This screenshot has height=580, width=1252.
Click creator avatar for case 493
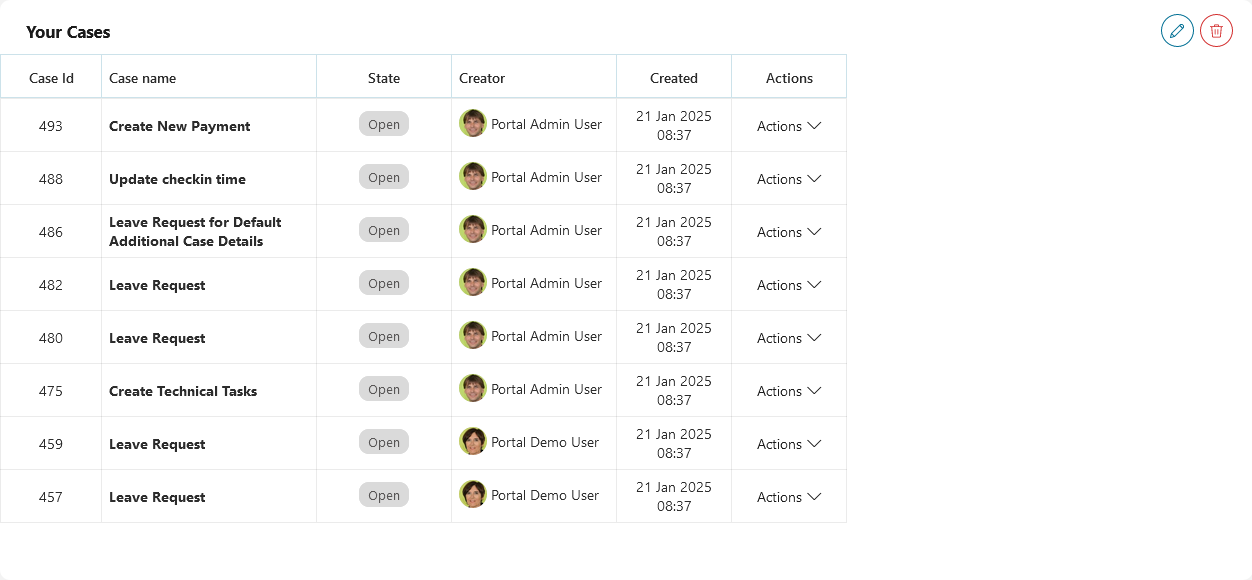[x=473, y=124]
